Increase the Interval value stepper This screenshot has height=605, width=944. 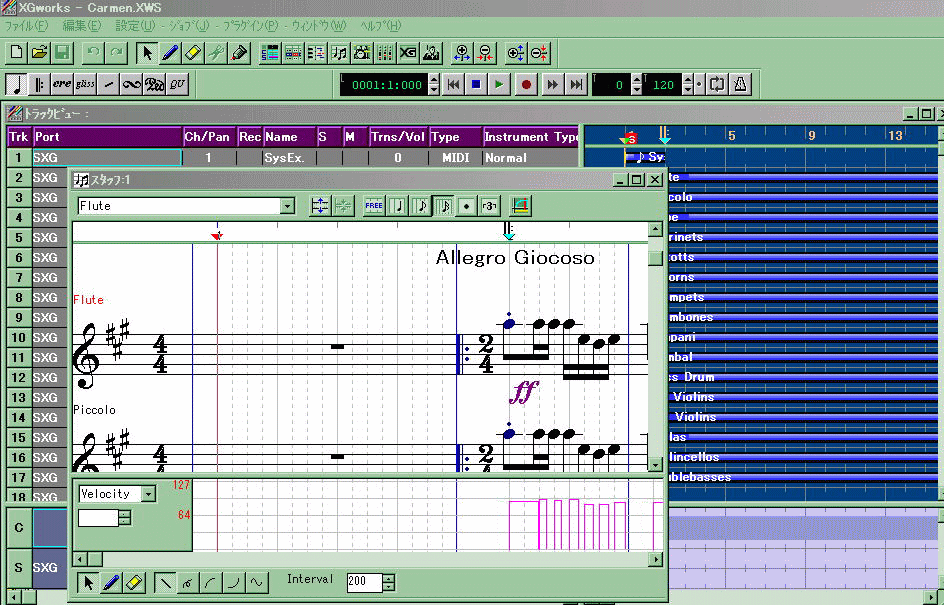pyautogui.click(x=389, y=578)
